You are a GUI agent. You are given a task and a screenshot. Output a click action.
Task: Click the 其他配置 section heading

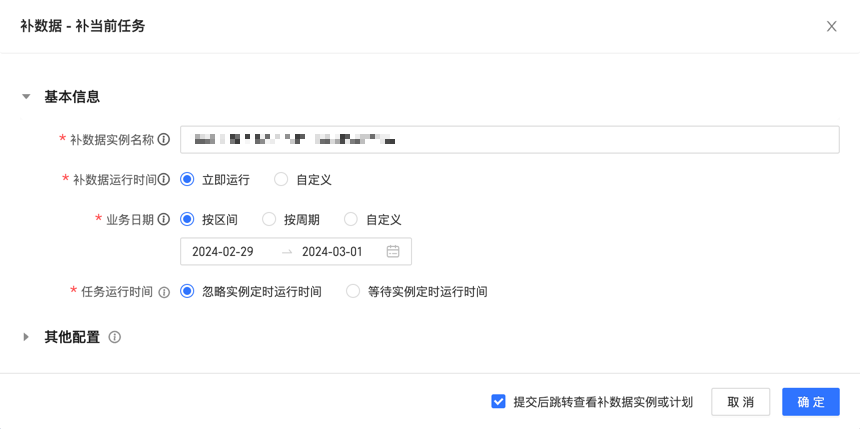[72, 337]
